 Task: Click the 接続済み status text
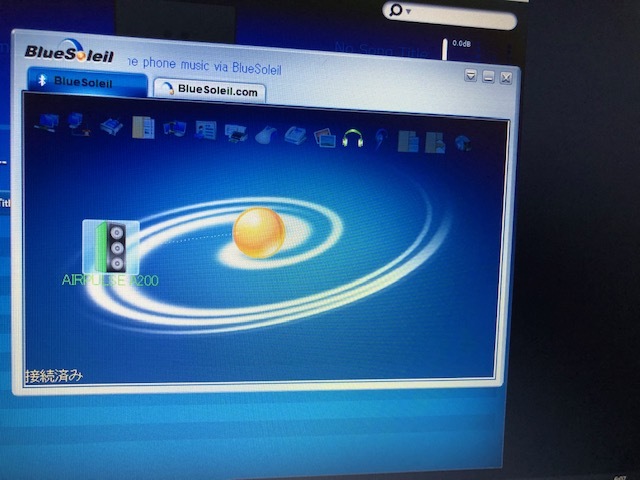click(x=54, y=376)
